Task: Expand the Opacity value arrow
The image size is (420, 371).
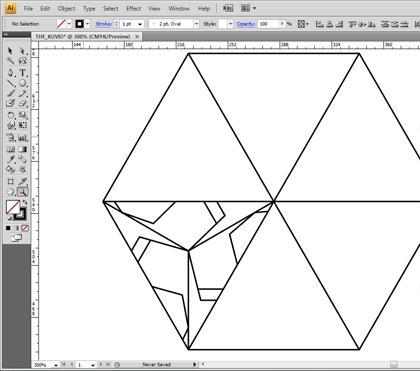Action: (282, 24)
